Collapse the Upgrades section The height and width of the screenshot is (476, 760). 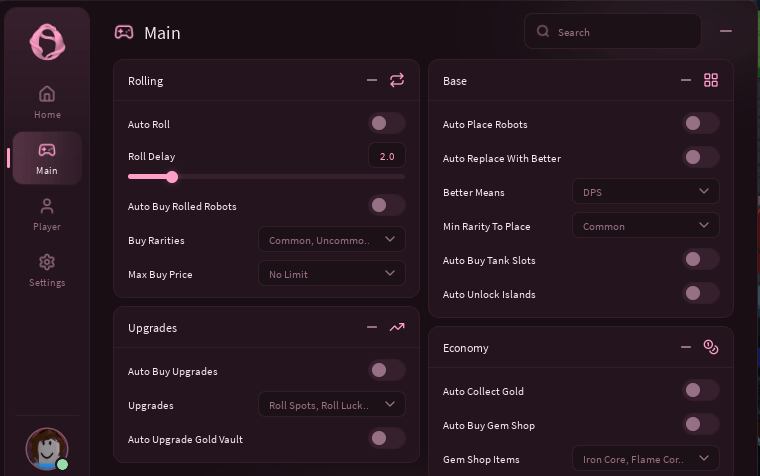[372, 328]
